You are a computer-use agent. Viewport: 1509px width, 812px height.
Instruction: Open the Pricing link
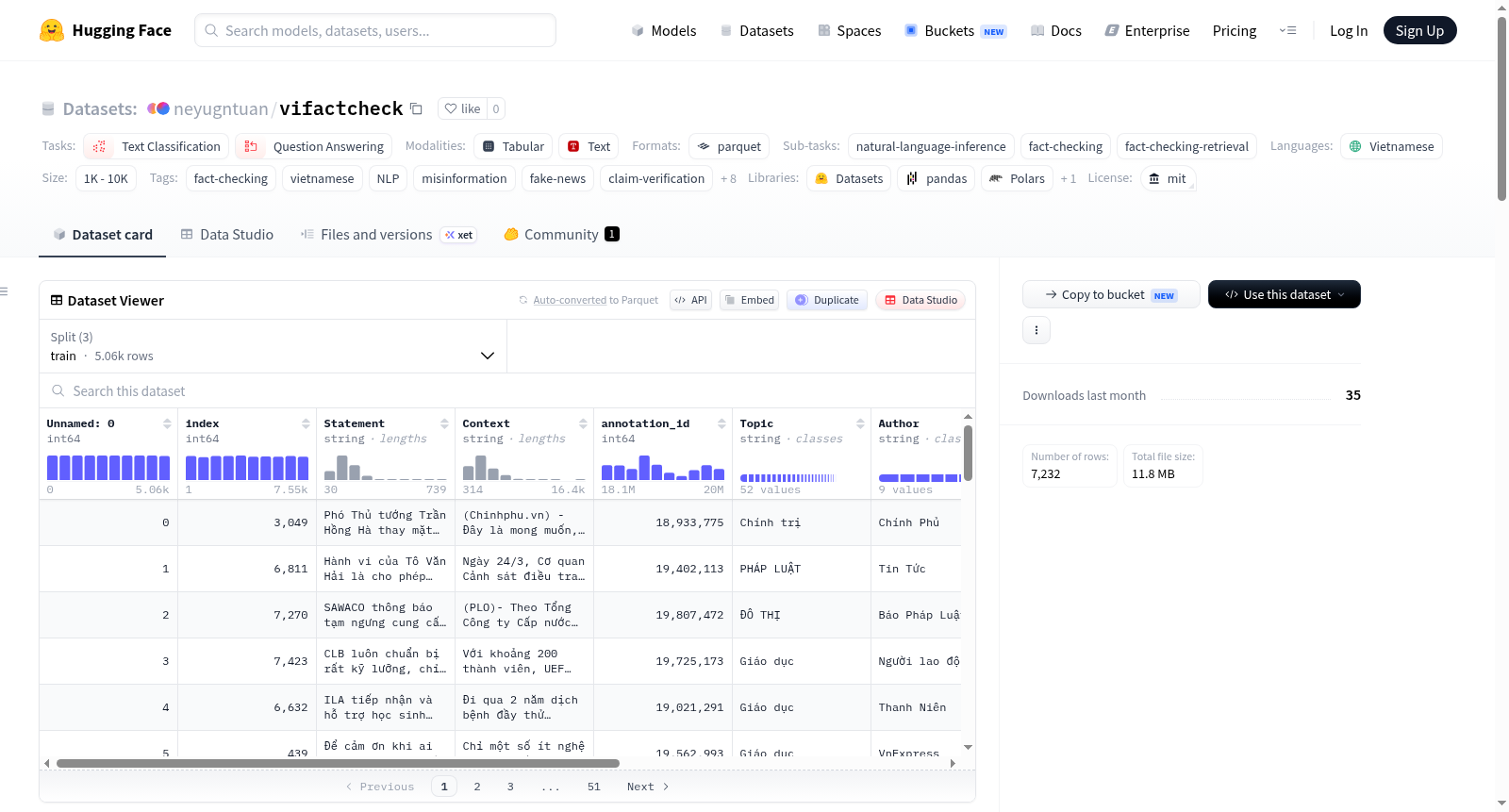click(1235, 30)
